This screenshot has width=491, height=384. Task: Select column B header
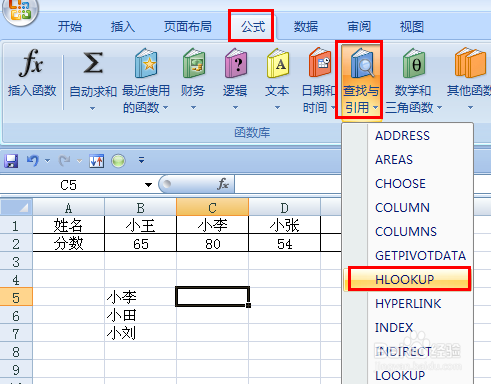(140, 207)
